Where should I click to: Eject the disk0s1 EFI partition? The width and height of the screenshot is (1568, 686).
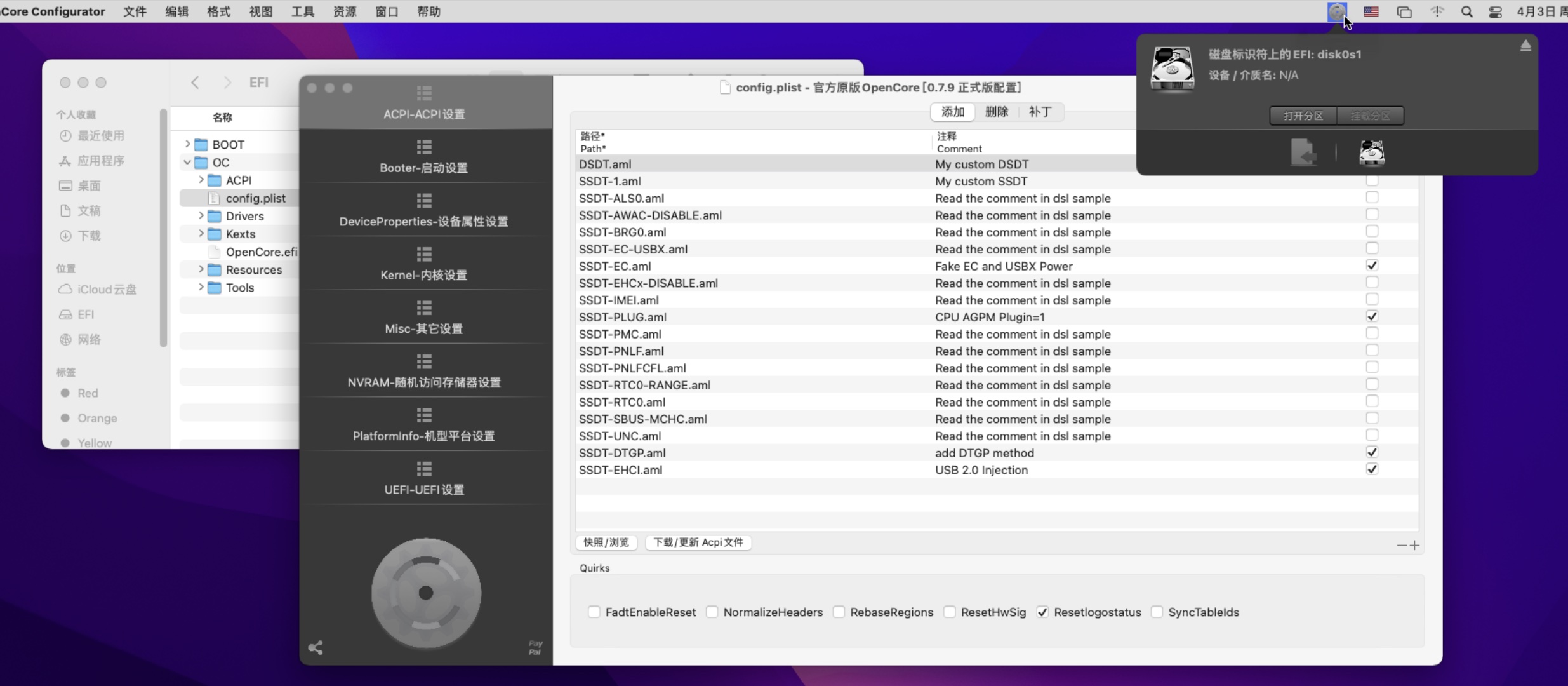(1525, 46)
